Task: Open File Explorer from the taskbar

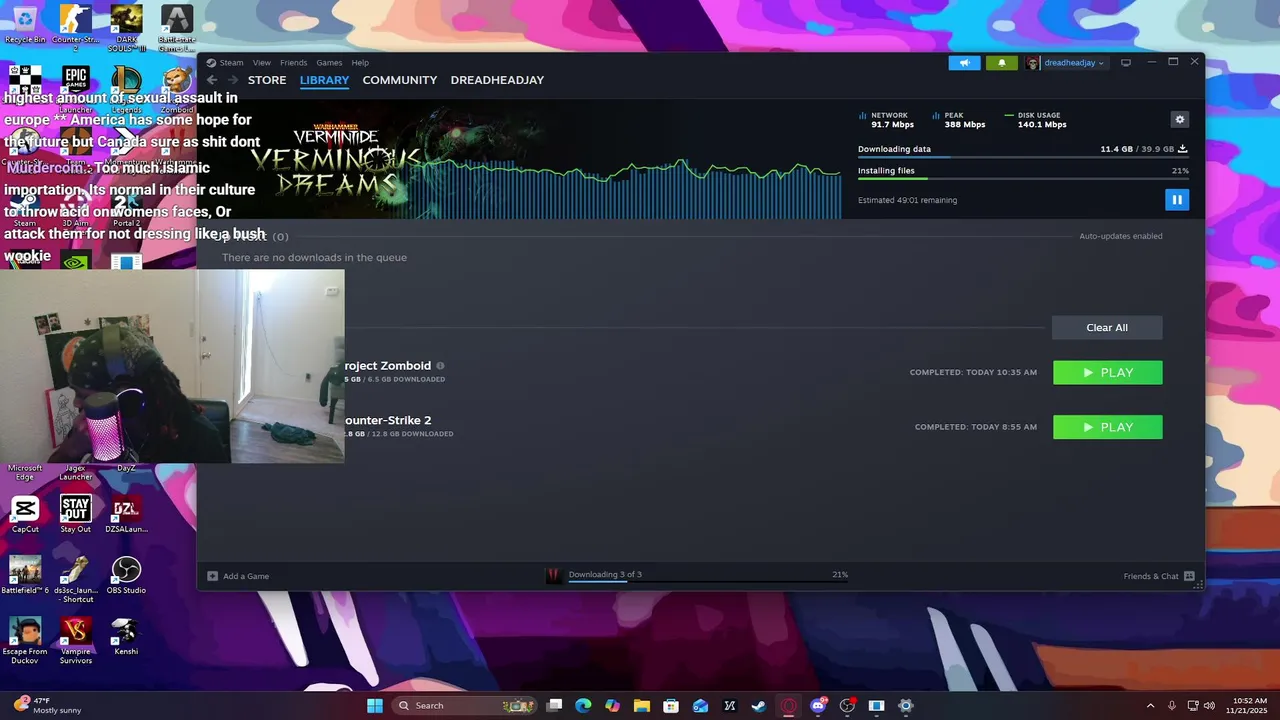Action: [x=641, y=705]
